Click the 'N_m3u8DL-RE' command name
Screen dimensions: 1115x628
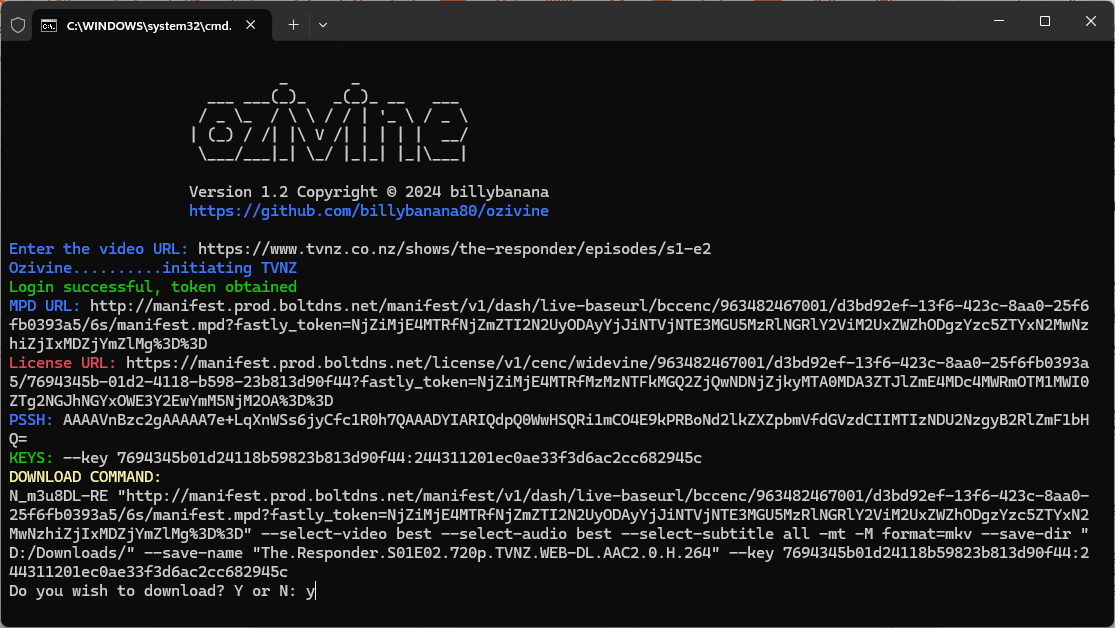[x=58, y=496]
